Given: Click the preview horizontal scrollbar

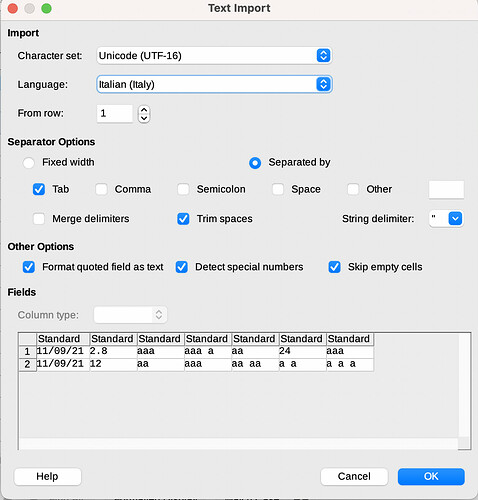Looking at the screenshot, I should [x=238, y=443].
